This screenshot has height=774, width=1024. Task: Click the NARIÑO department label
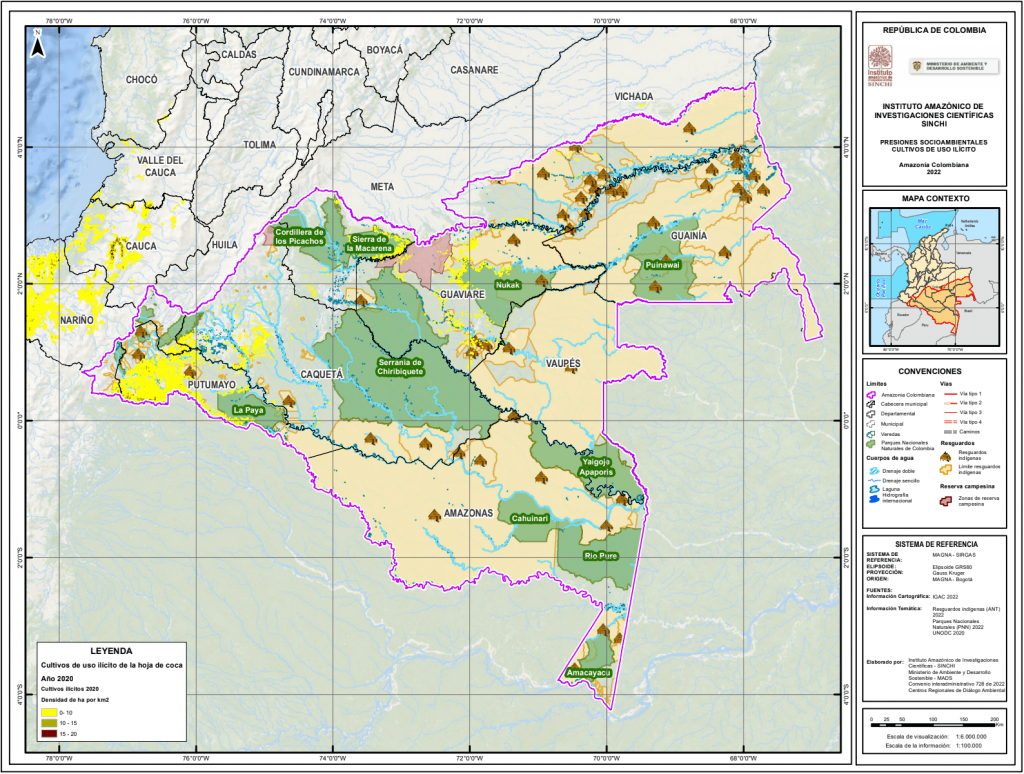click(77, 320)
